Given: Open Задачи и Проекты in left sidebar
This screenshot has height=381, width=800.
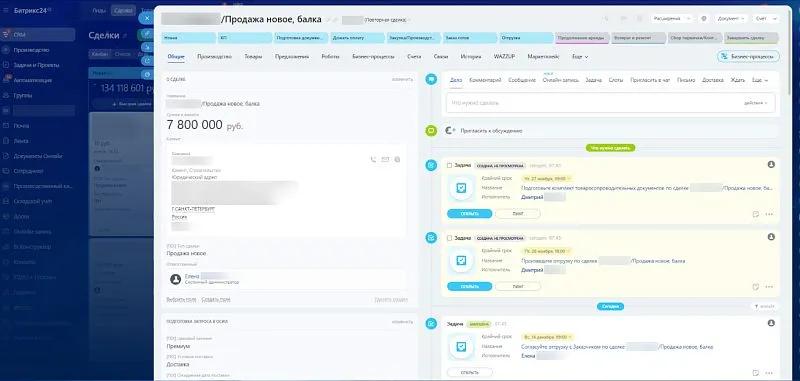Looking at the screenshot, I should point(36,65).
